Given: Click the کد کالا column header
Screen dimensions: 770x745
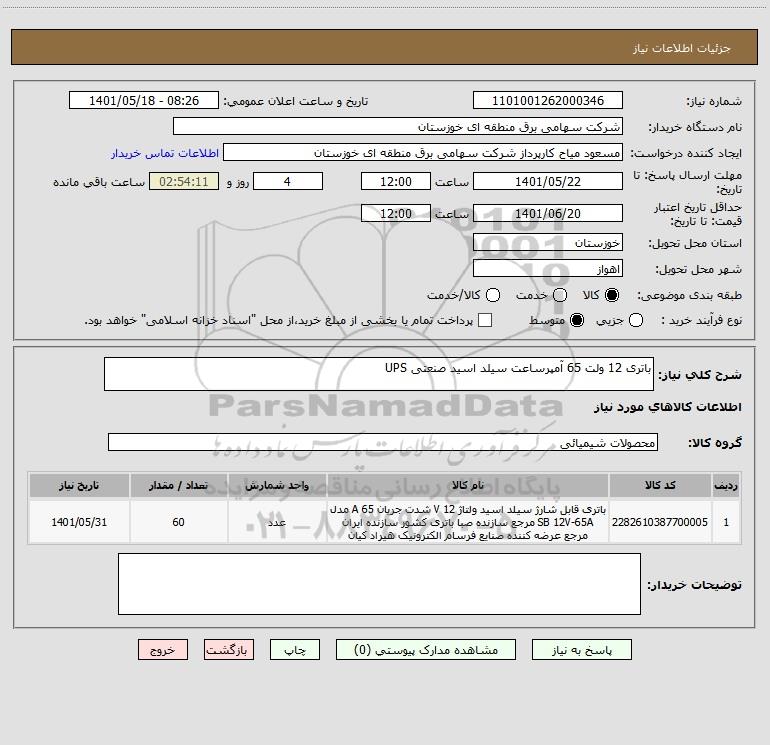Looking at the screenshot, I should click(660, 485).
